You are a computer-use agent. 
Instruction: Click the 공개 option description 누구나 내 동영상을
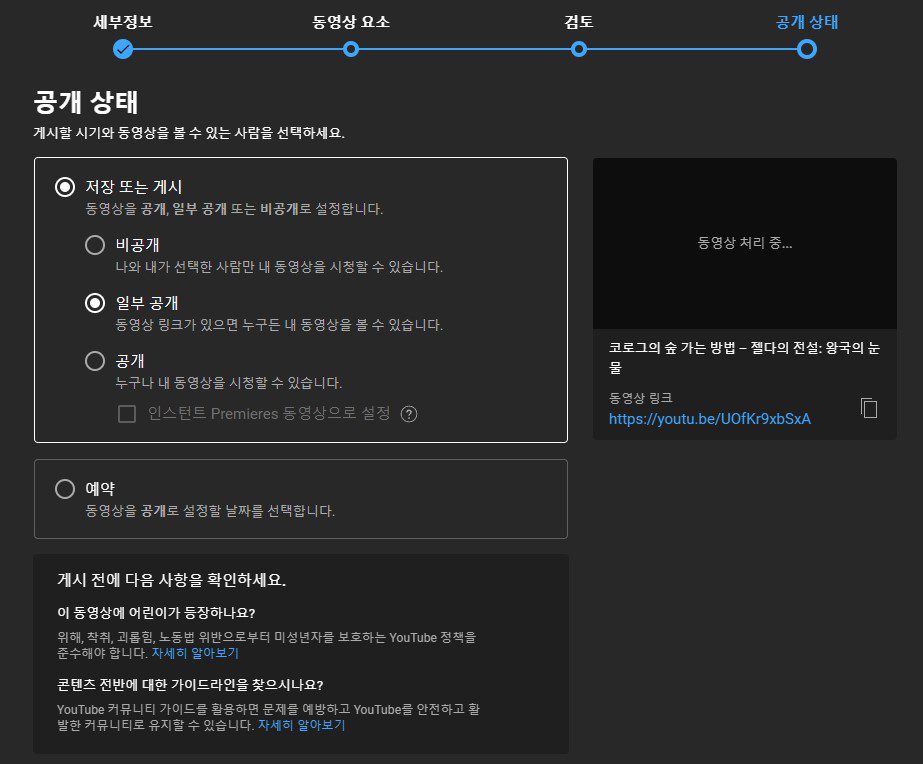(228, 383)
